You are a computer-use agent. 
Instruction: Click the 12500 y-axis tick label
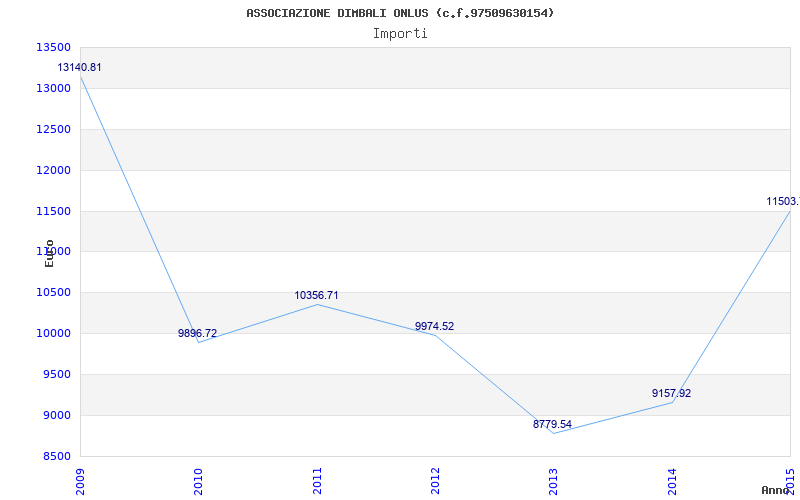click(53, 129)
